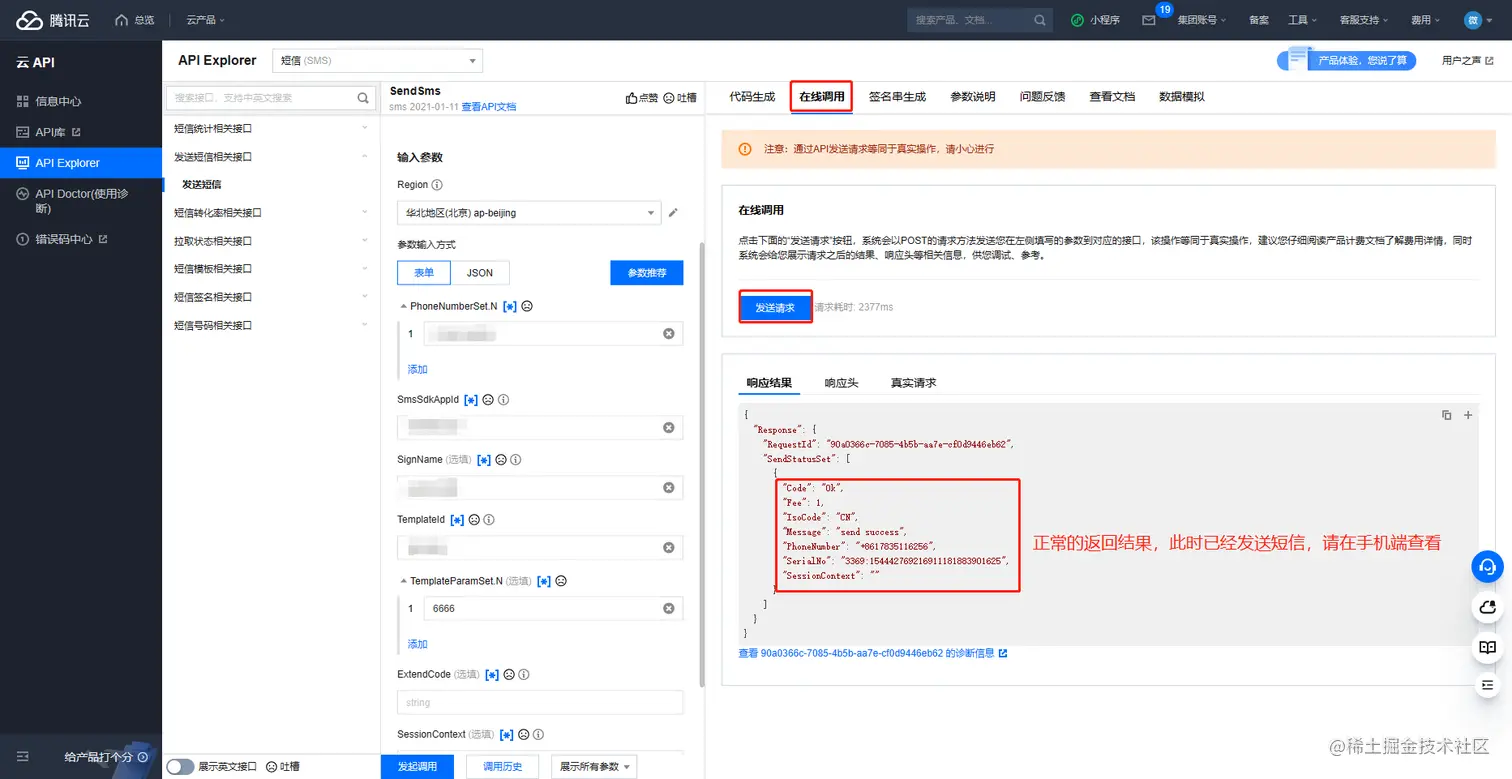Open the 小程序 mini program icon
This screenshot has height=779, width=1512.
click(x=1077, y=20)
